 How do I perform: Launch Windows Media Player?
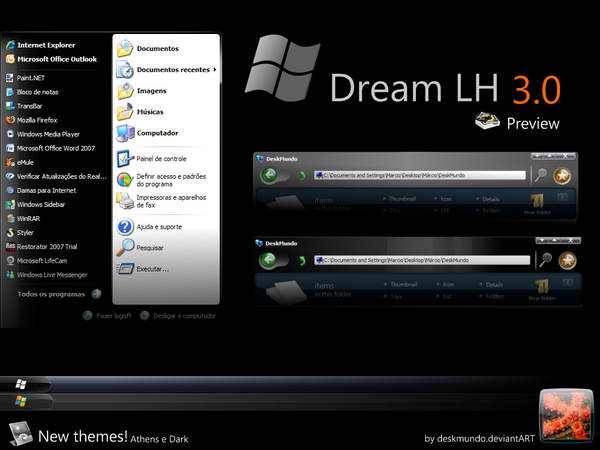43,134
